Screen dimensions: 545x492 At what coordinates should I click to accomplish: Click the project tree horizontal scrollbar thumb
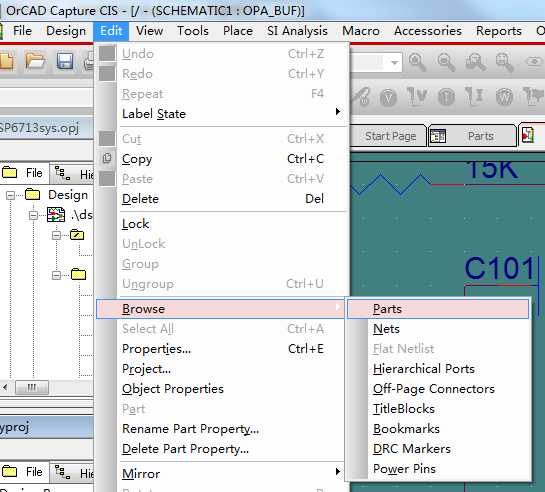pos(32,387)
